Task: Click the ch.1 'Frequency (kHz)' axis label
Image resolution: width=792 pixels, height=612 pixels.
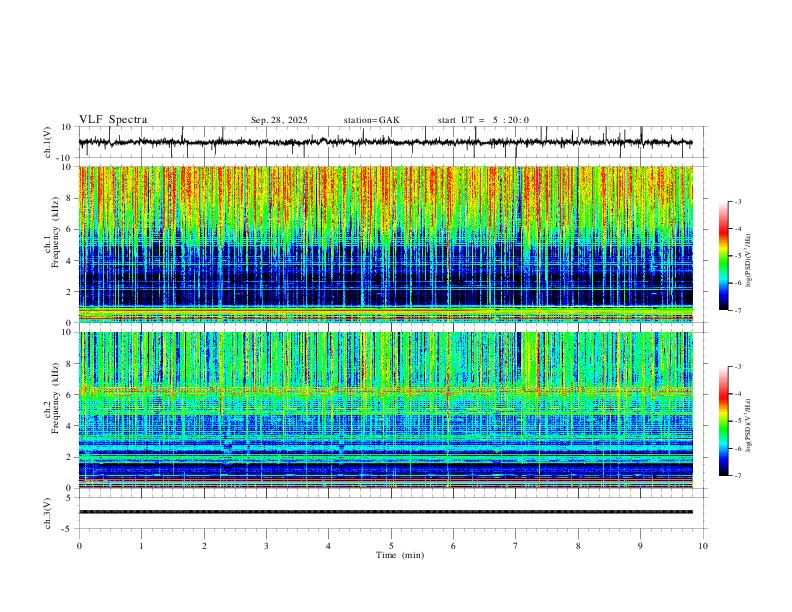Action: [55, 233]
